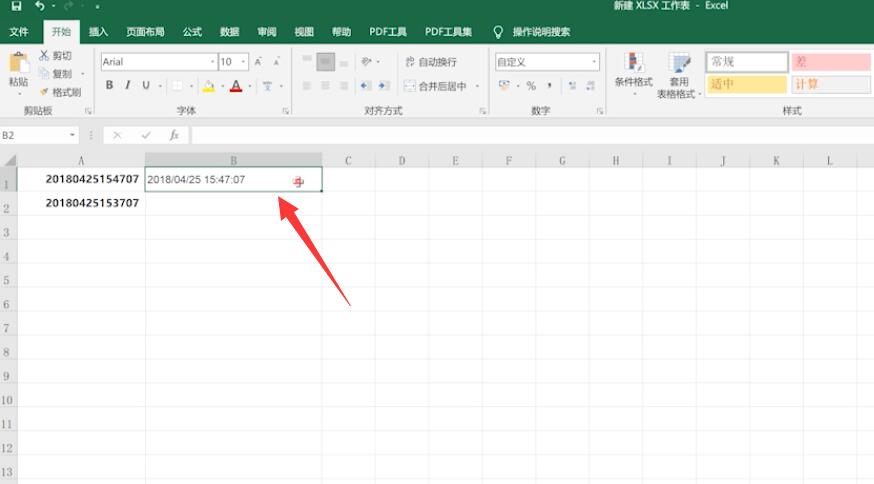Click the bottom align icon

(x=344, y=62)
